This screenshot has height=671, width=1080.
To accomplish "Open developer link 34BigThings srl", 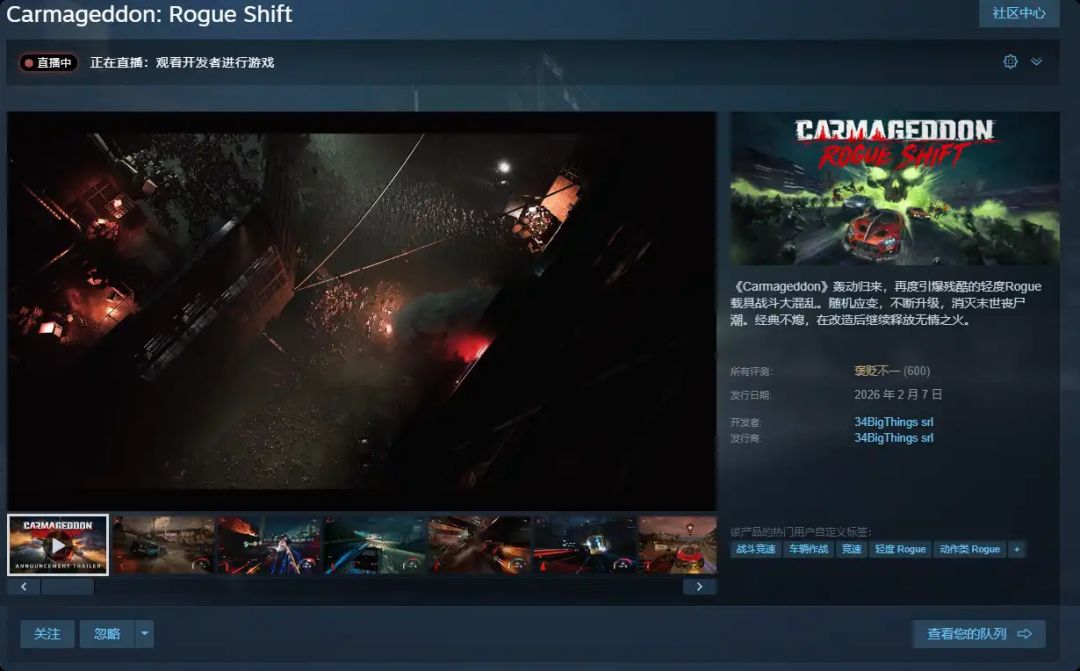I will (893, 422).
